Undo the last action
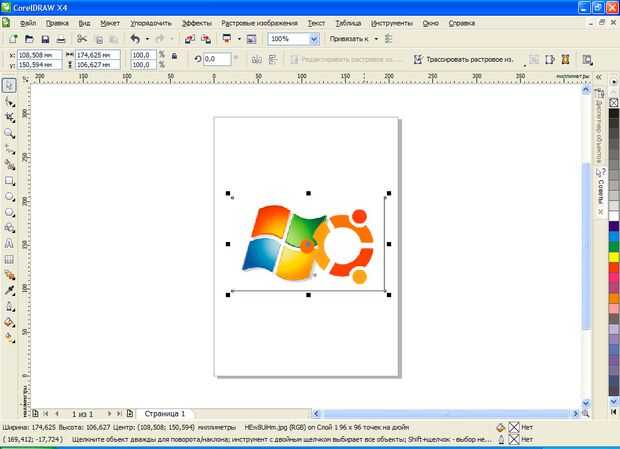The height and width of the screenshot is (449, 620). [x=135, y=39]
